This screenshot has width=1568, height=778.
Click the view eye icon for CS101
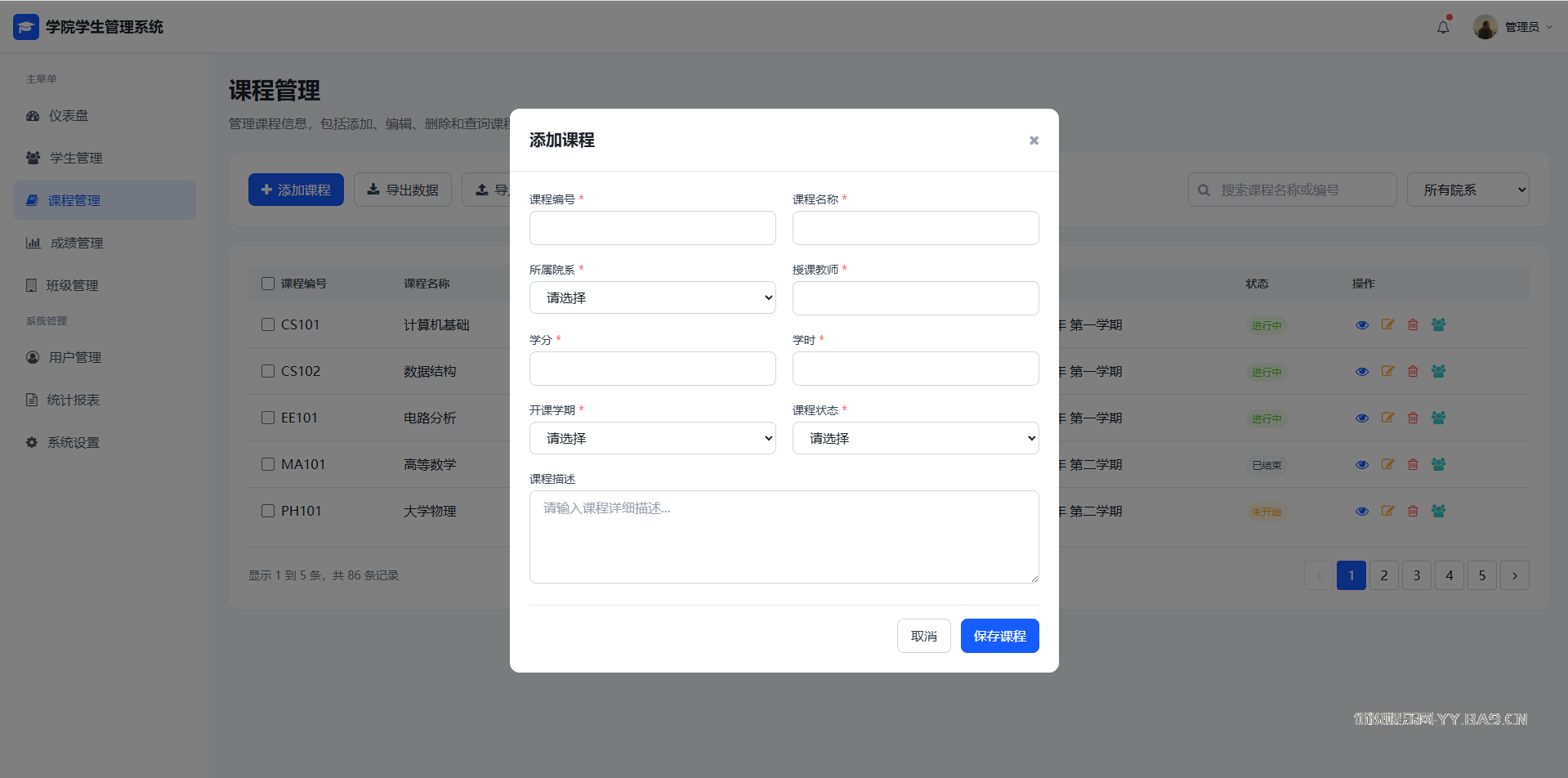pos(1361,325)
